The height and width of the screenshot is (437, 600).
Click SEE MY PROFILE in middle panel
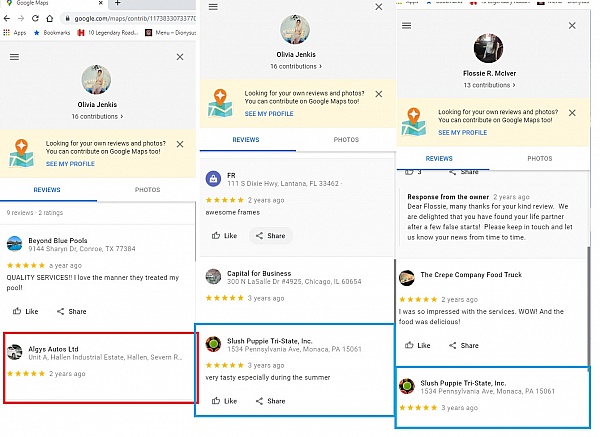(x=269, y=114)
